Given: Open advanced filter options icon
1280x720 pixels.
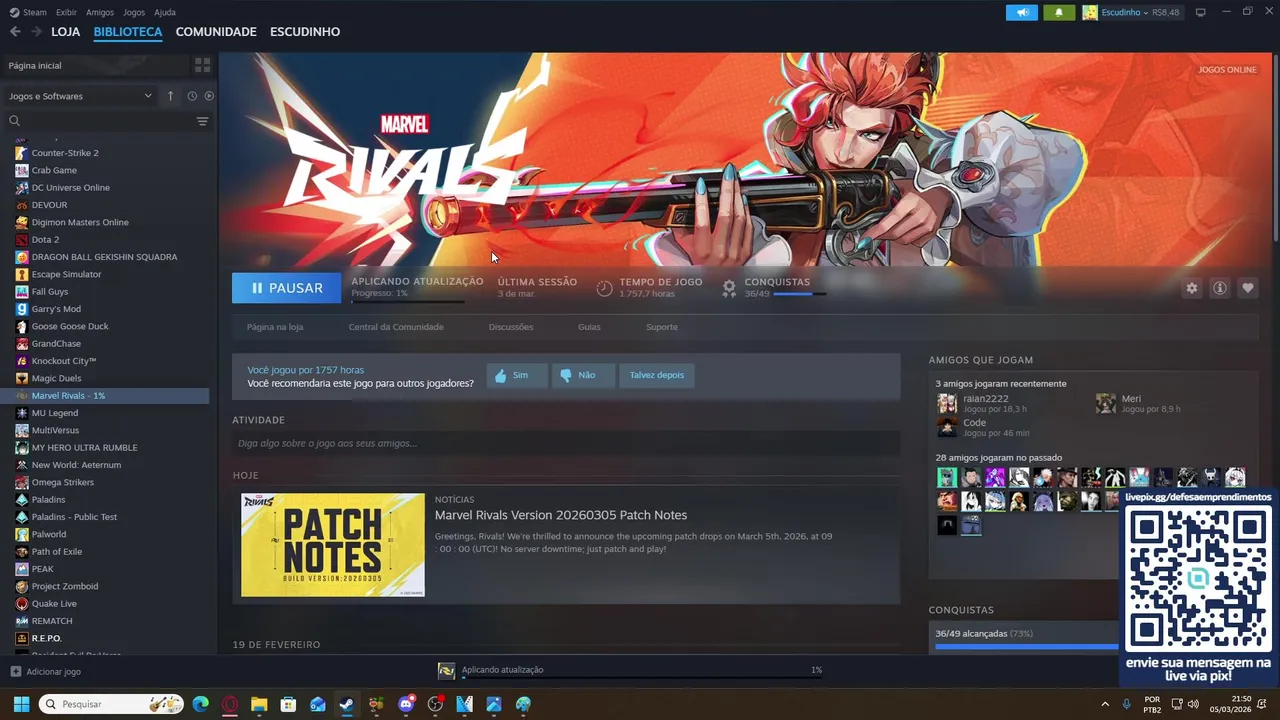Looking at the screenshot, I should pos(202,121).
